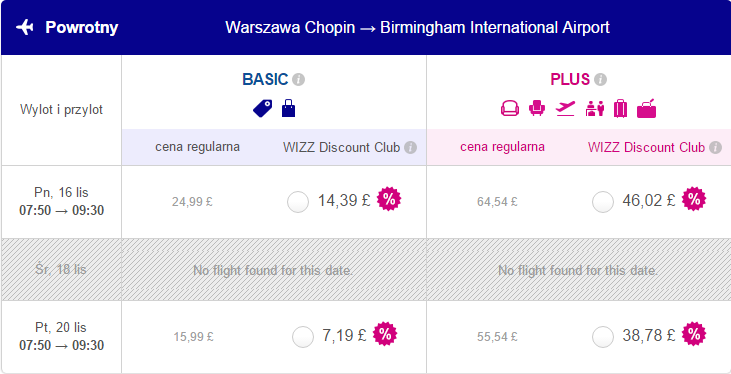Select the 46,02 £ PLUS fare on 16 lis

603,202
